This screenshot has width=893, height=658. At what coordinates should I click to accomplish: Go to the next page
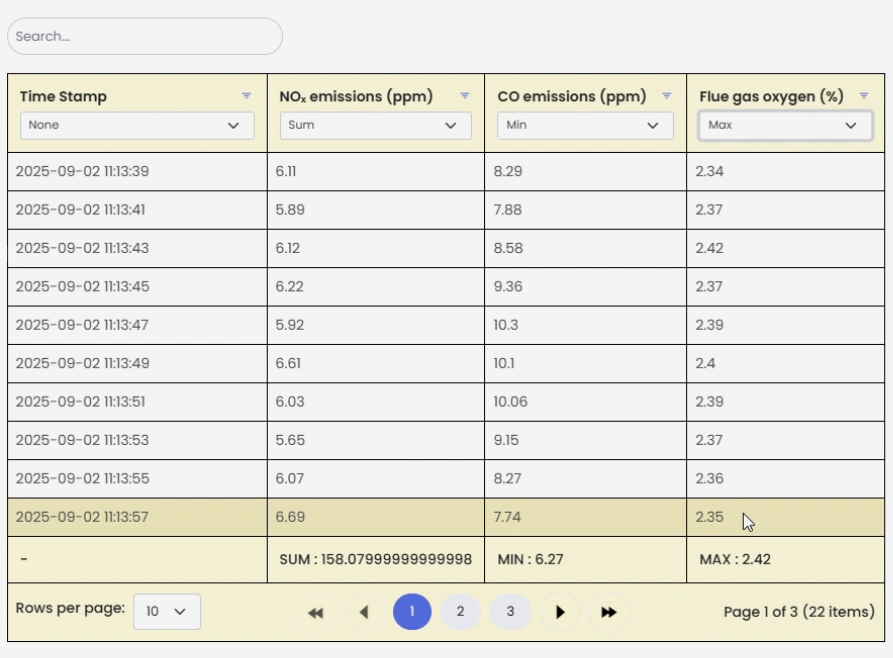pyautogui.click(x=560, y=612)
